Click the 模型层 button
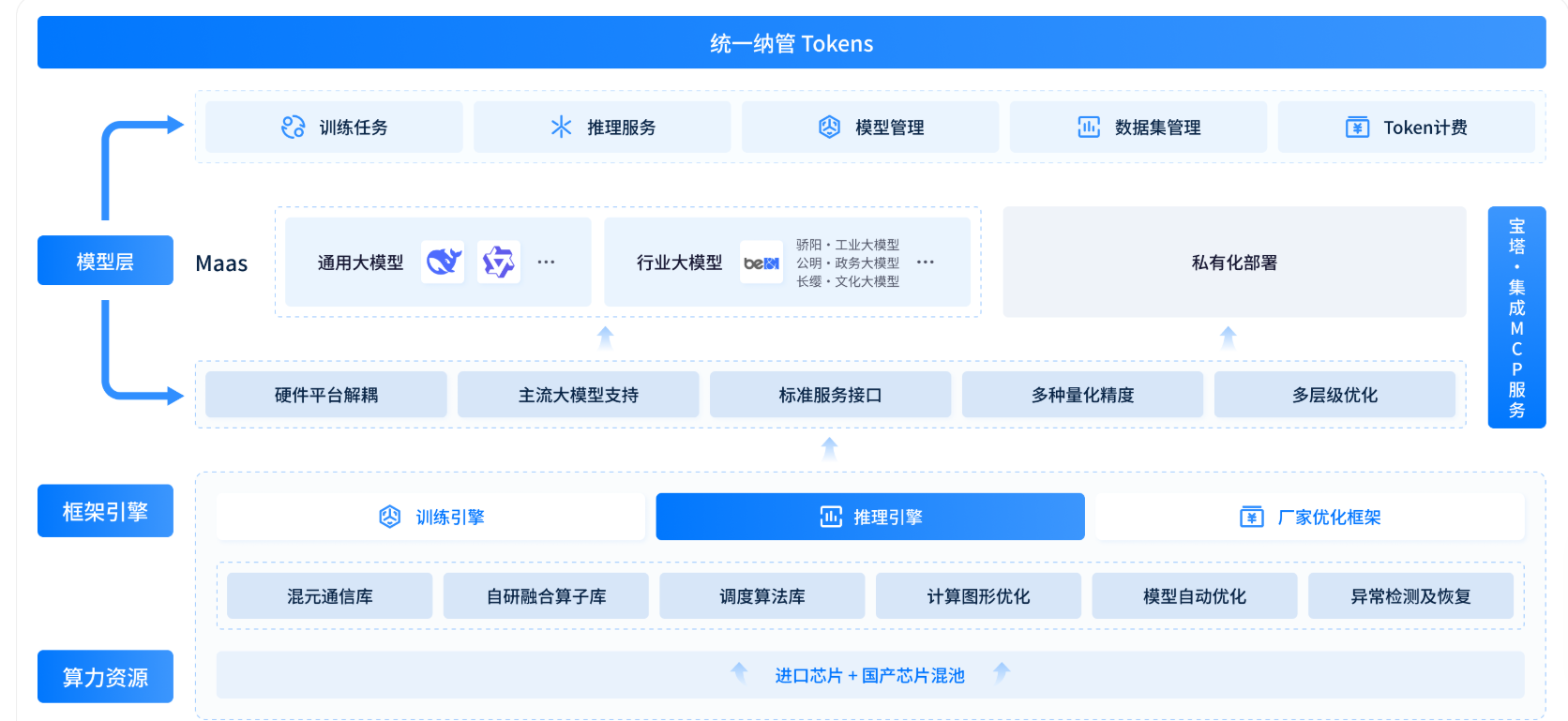 [x=105, y=261]
